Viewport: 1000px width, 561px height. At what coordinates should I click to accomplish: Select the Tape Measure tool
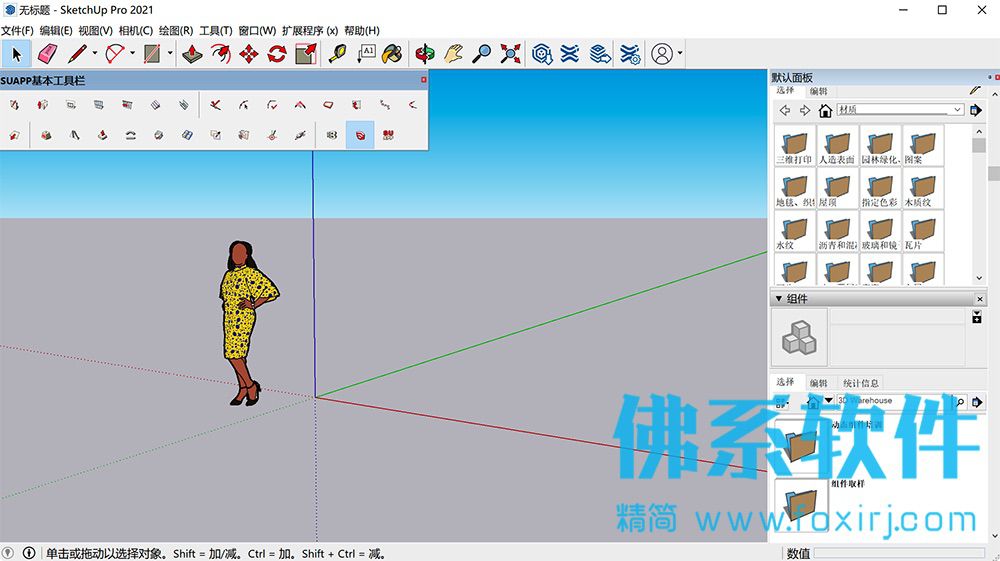[337, 54]
